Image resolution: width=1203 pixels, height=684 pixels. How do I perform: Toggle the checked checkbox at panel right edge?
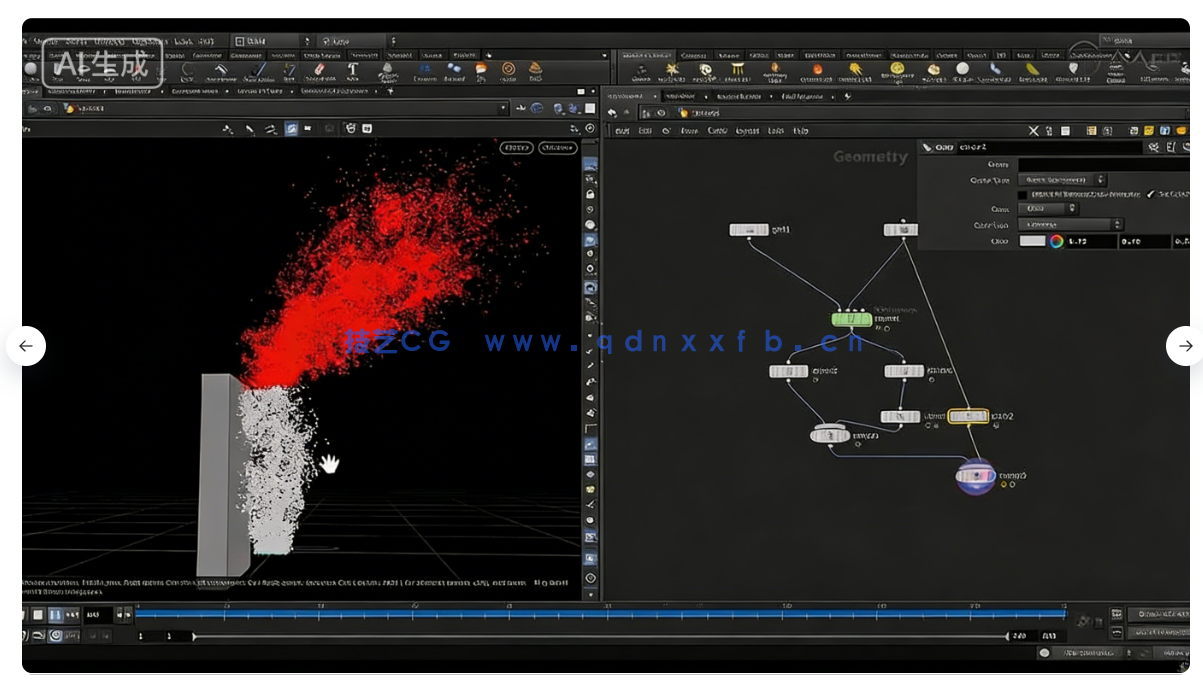[x=1150, y=194]
